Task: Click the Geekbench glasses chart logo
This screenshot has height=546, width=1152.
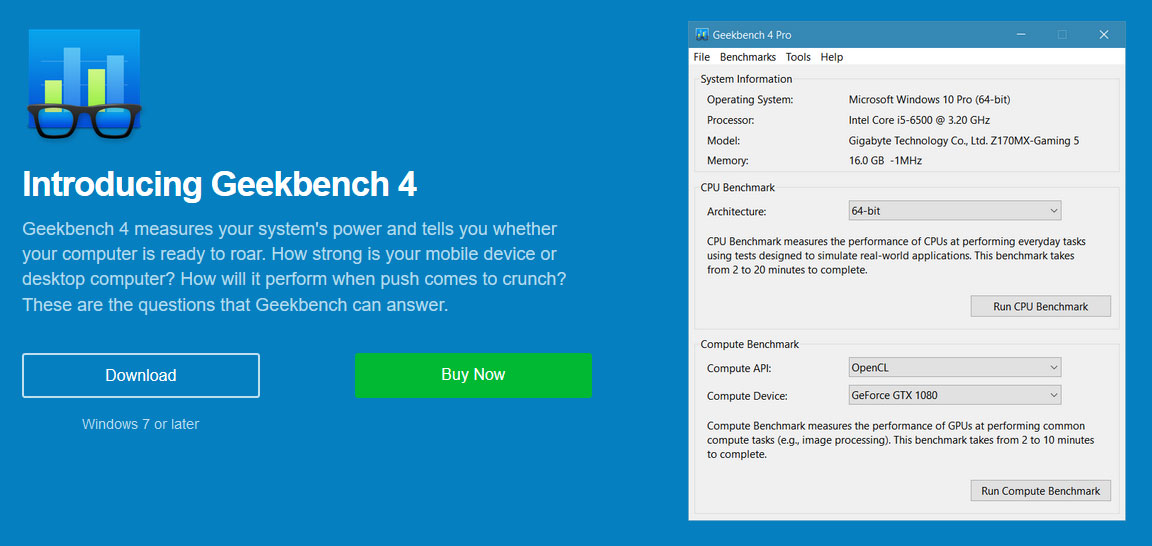Action: [84, 84]
